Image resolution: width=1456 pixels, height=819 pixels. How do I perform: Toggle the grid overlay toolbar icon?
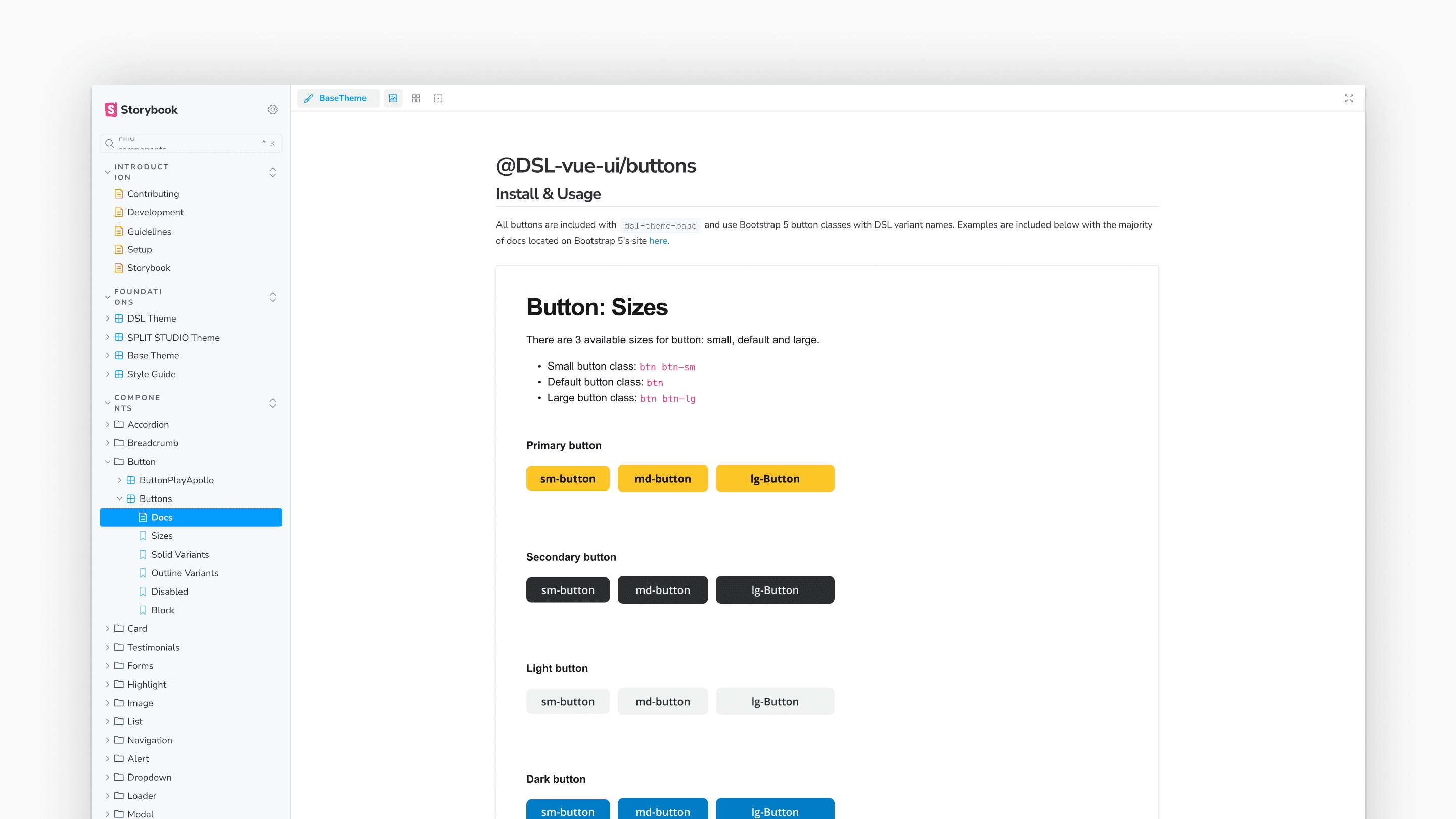[x=416, y=98]
